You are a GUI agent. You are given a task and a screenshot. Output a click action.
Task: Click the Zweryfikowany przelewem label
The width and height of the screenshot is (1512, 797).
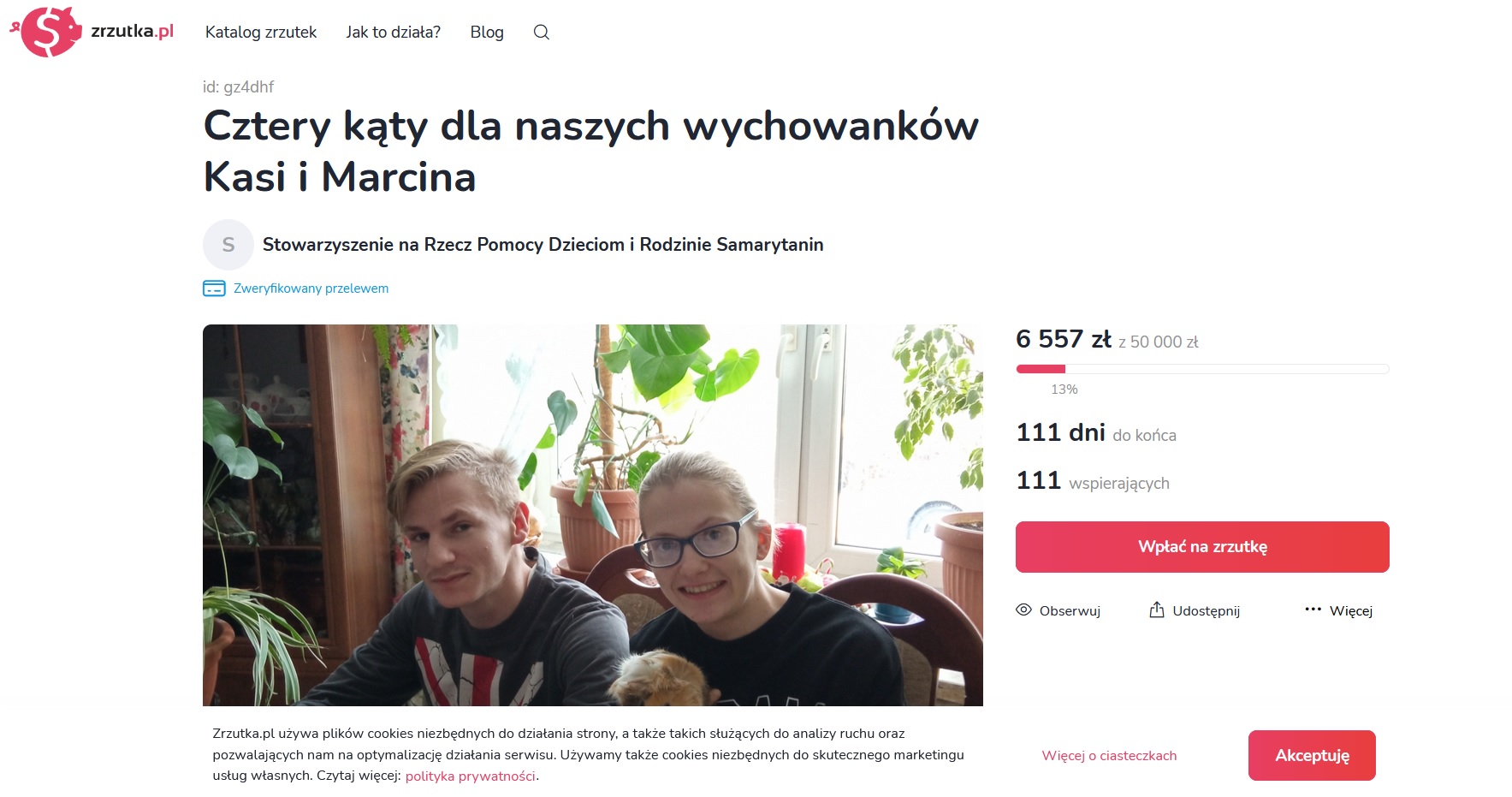pyautogui.click(x=311, y=288)
